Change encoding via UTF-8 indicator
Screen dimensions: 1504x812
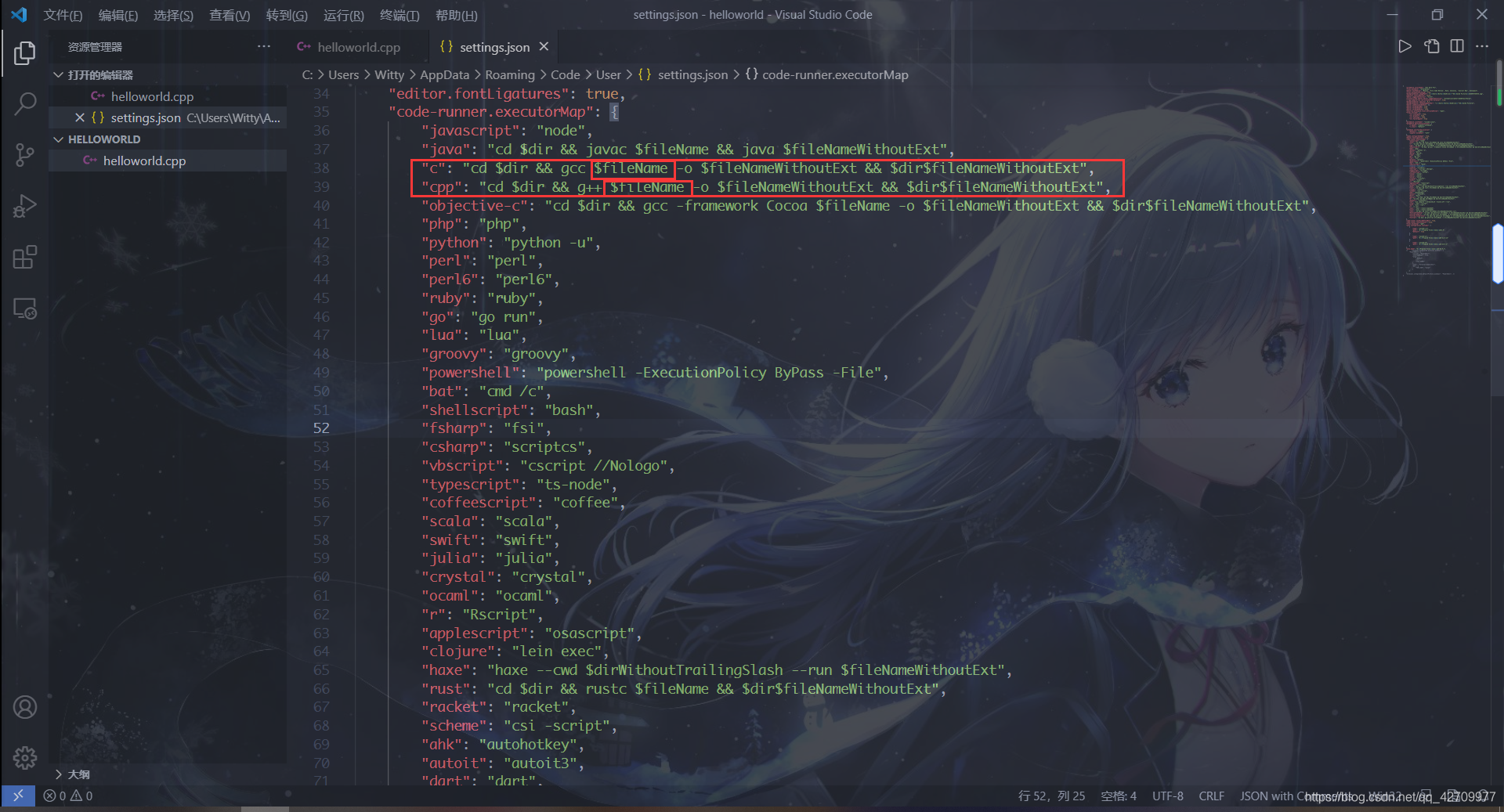pyautogui.click(x=1168, y=796)
